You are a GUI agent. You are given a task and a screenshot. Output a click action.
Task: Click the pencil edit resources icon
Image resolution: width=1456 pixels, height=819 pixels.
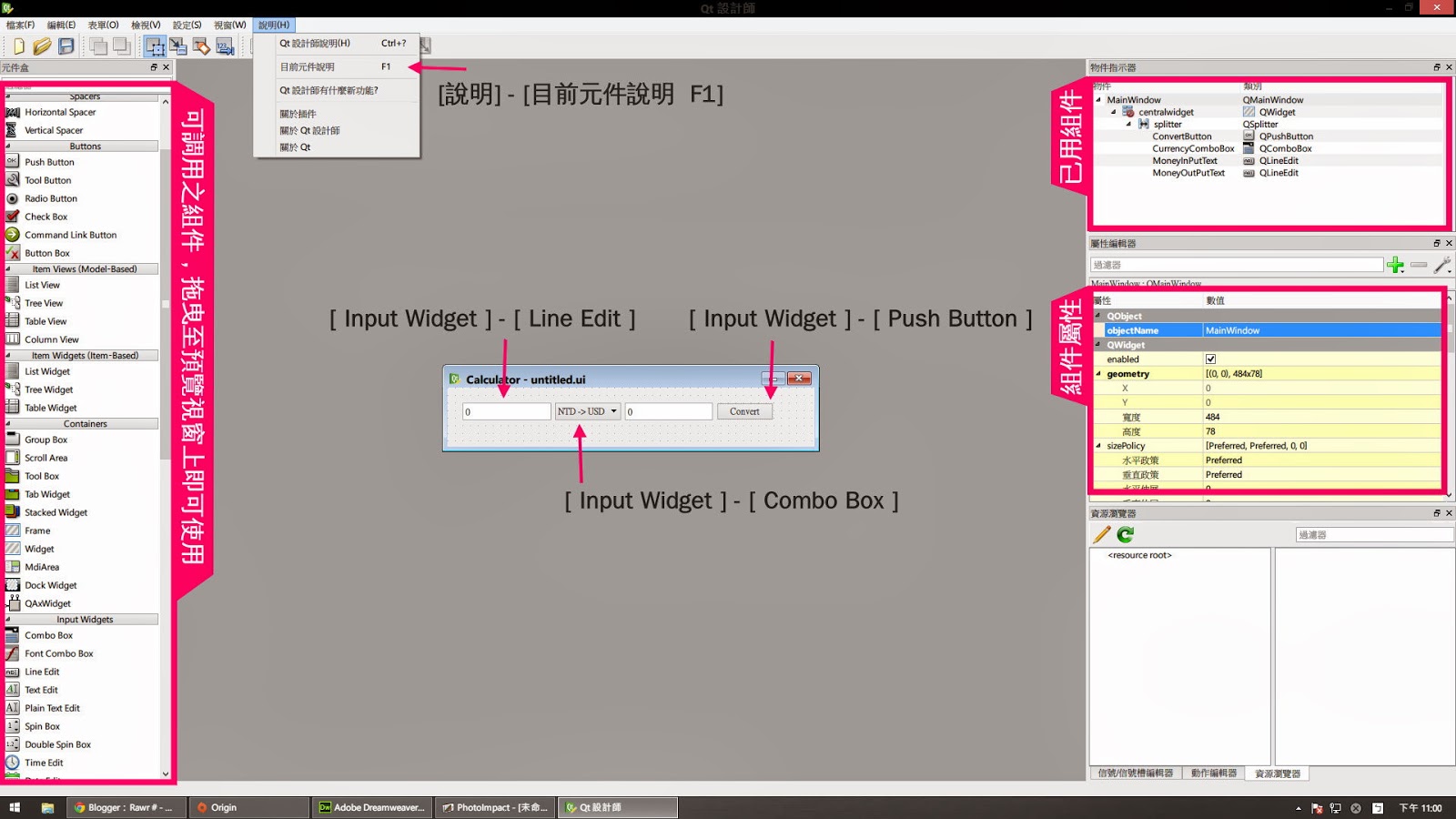1102,535
